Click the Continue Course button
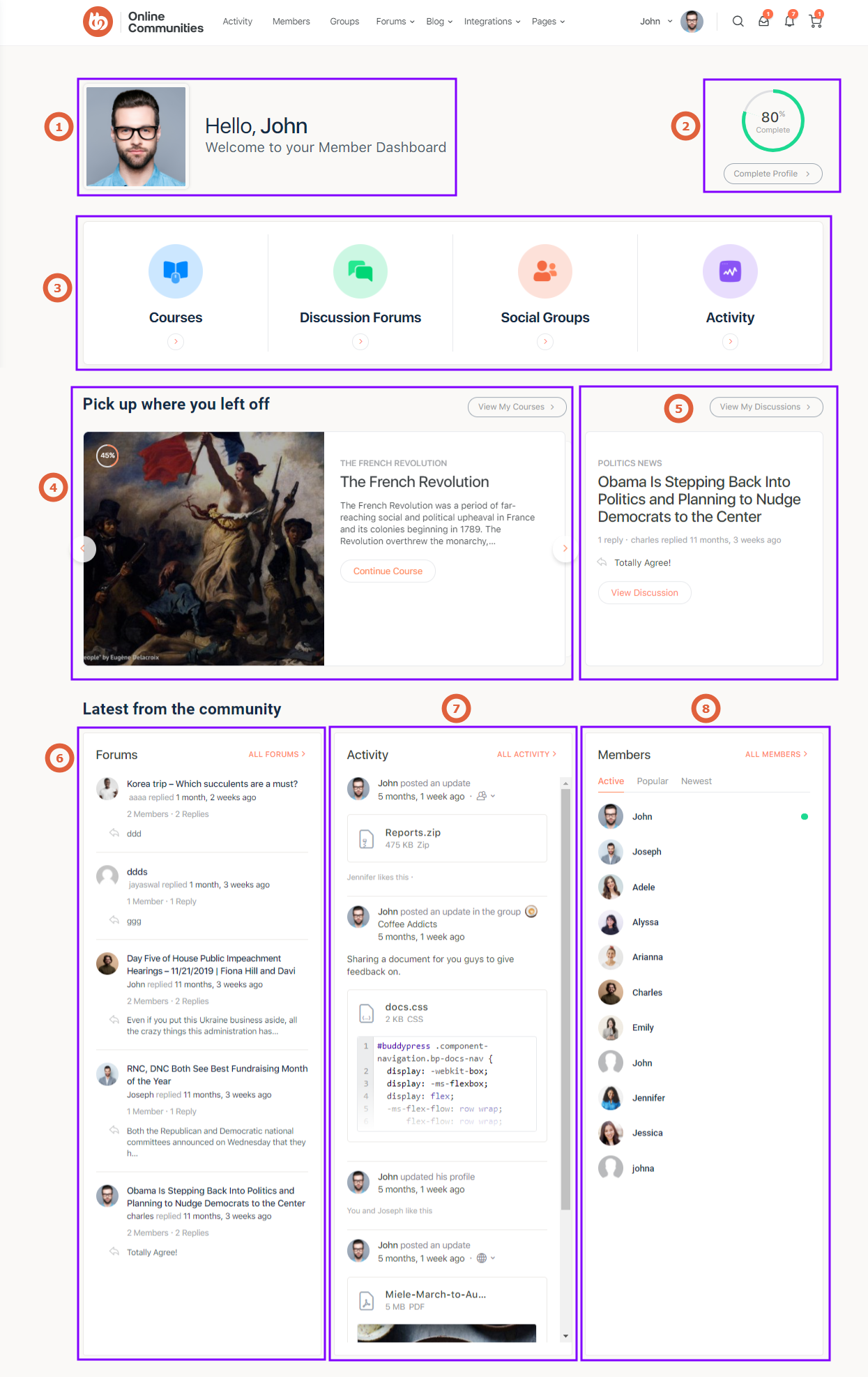 (x=388, y=571)
